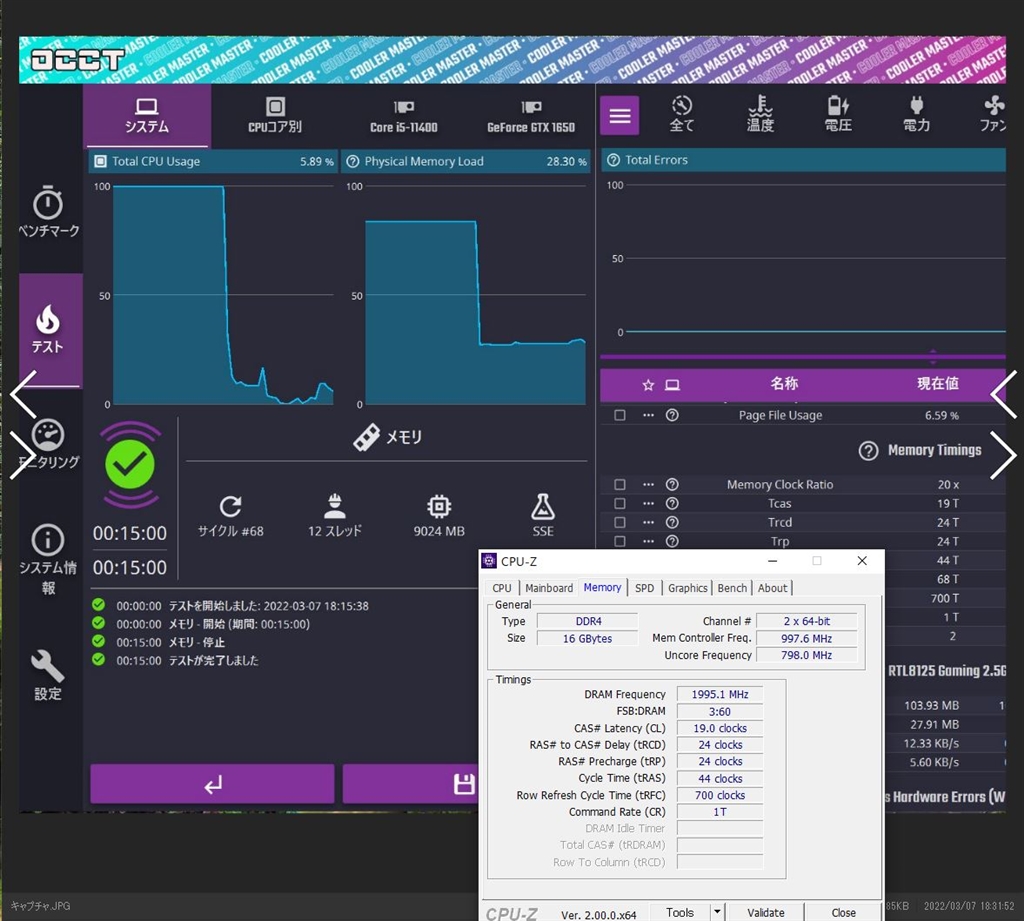Click the favorites star column header
Screen dimensions: 1024x921
(x=648, y=385)
